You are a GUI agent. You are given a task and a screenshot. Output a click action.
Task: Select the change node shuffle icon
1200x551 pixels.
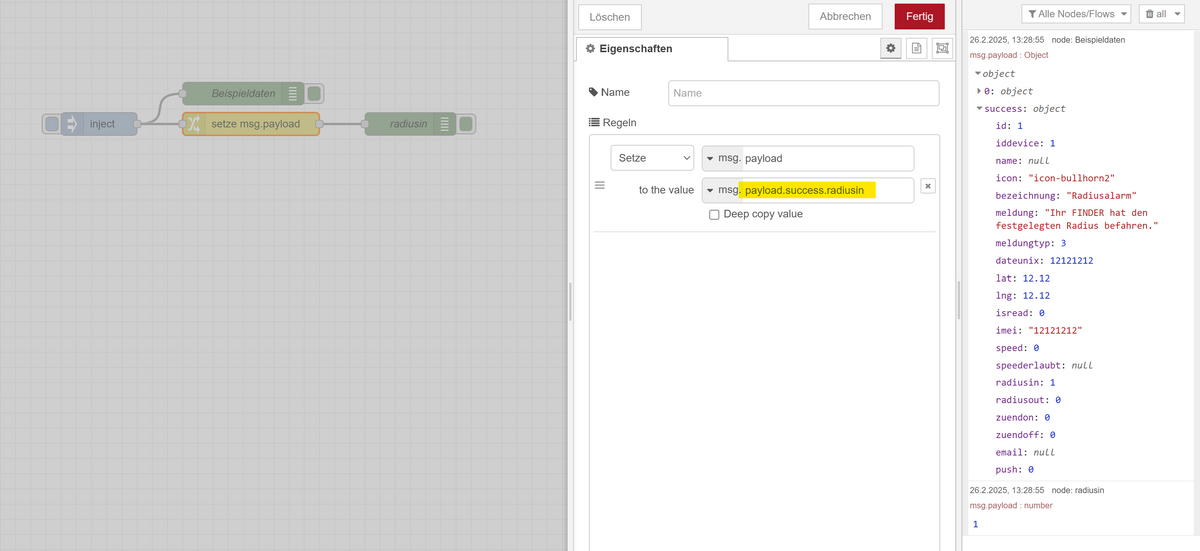[x=194, y=124]
